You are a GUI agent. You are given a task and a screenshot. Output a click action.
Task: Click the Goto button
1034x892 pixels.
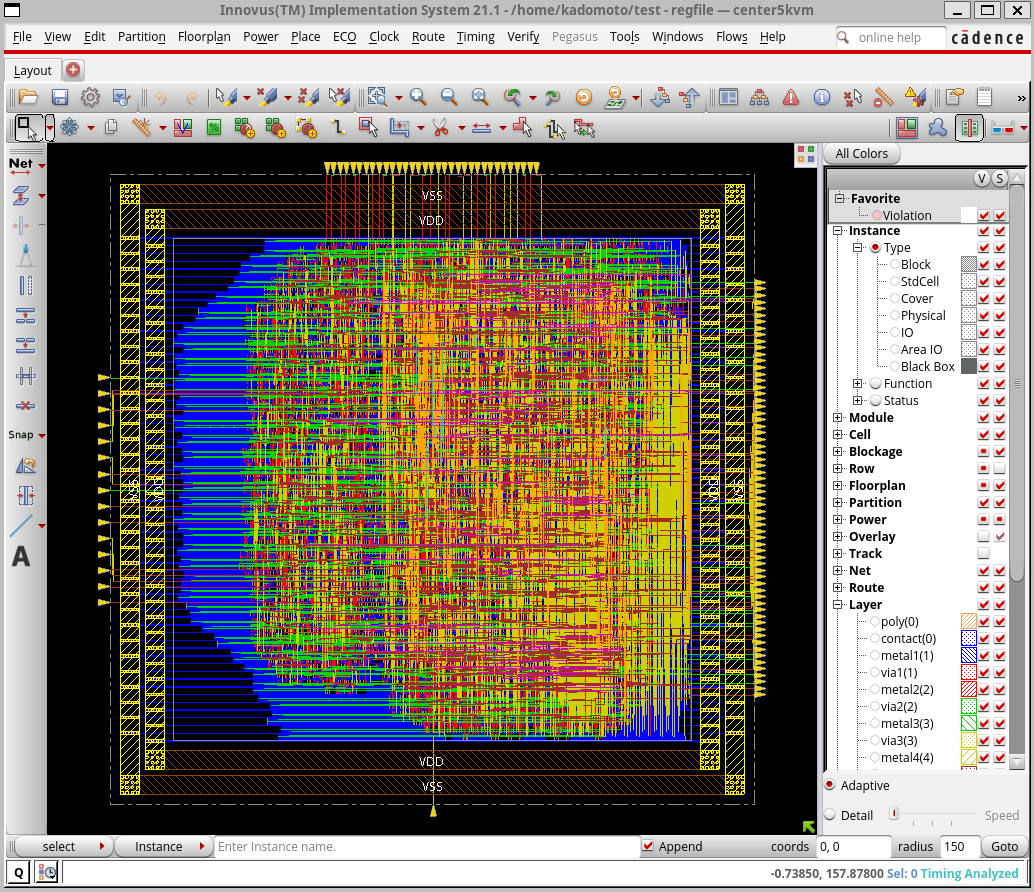(x=1004, y=846)
